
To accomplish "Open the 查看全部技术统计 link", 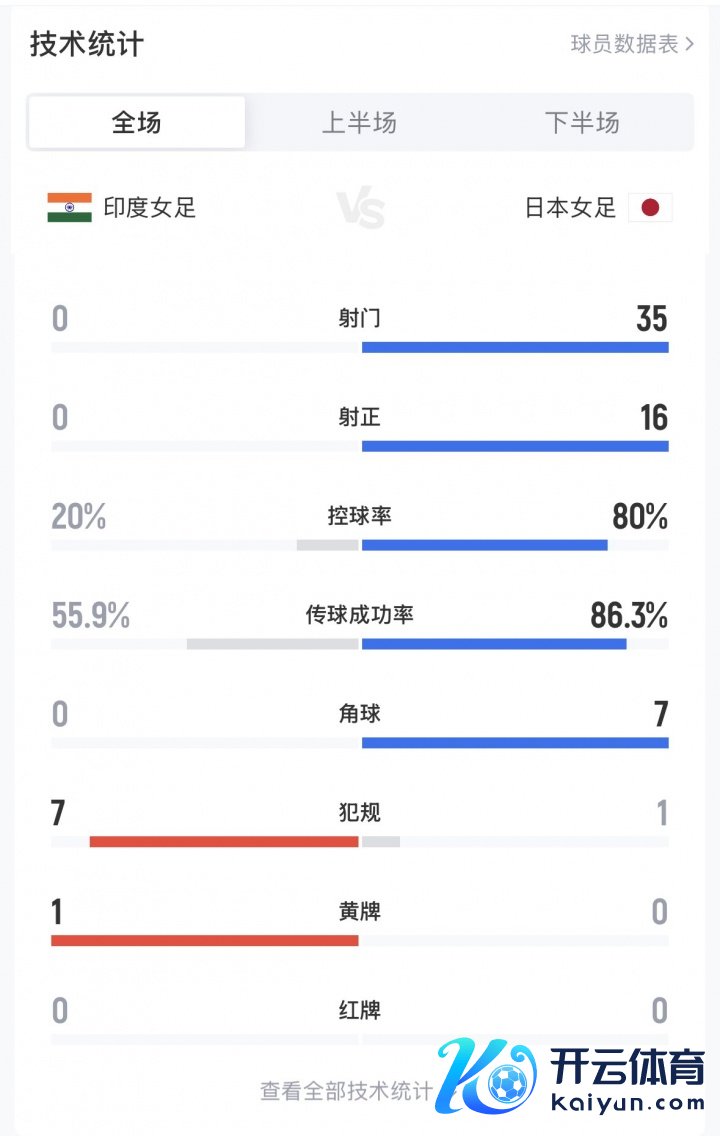I will (346, 1091).
